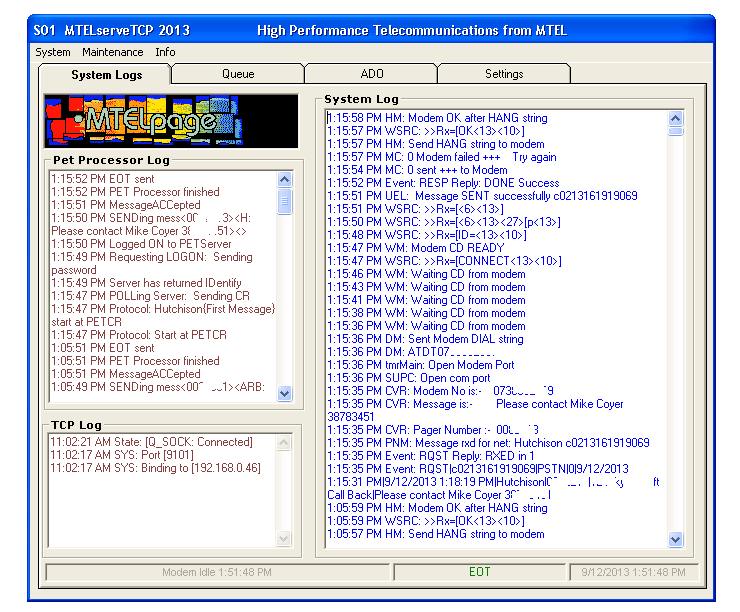Select "1:15:52 PM PET Processor finished" line
Viewport: 740px width, 612px height.
pyautogui.click(x=135, y=192)
